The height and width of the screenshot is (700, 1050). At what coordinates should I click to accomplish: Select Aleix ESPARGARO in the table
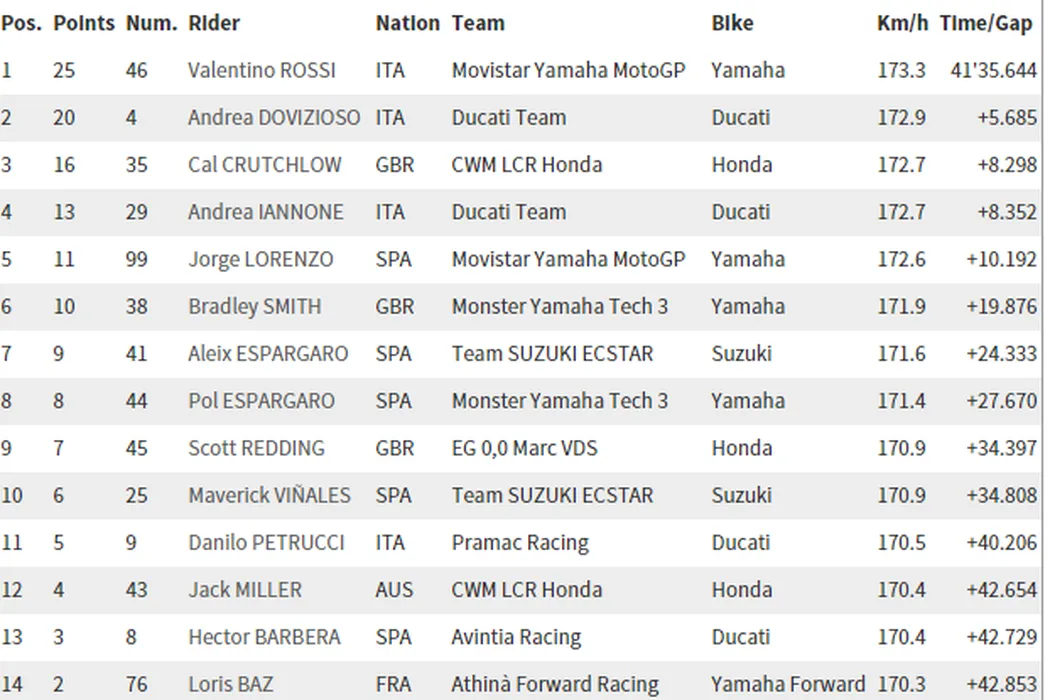click(x=268, y=353)
